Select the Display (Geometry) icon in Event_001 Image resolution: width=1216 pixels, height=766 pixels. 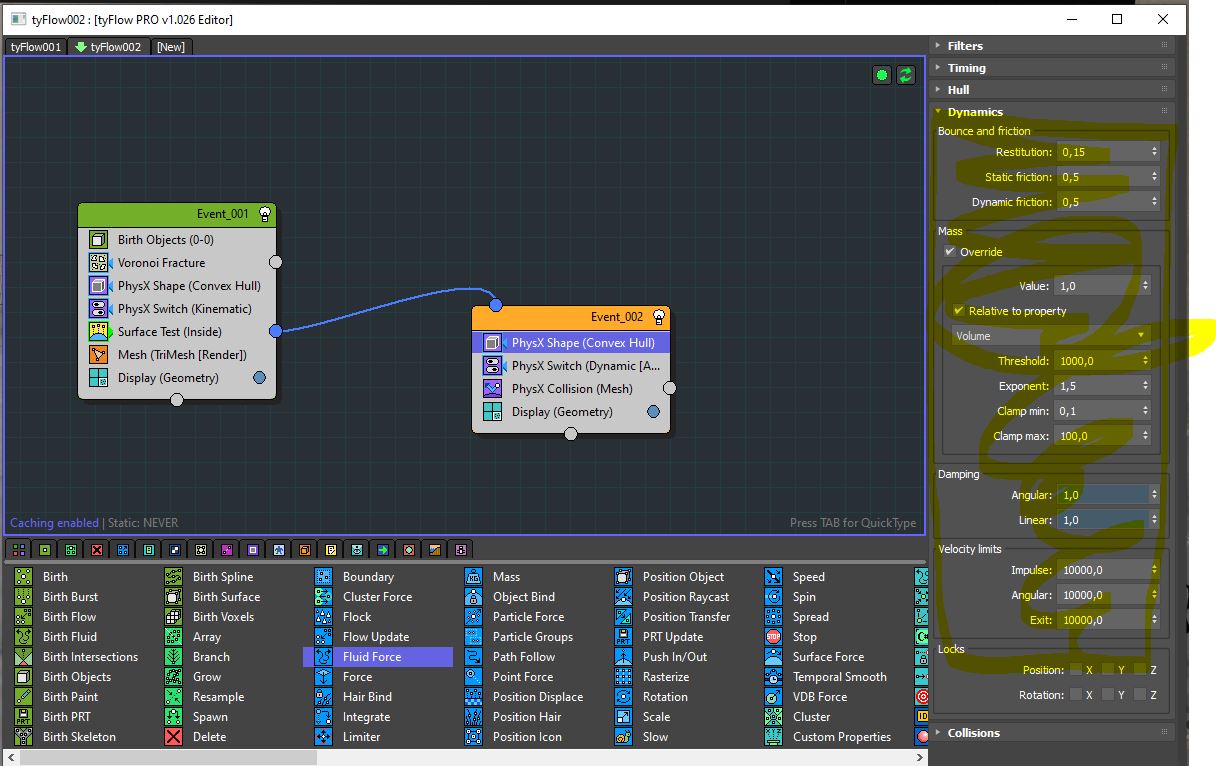click(x=98, y=378)
